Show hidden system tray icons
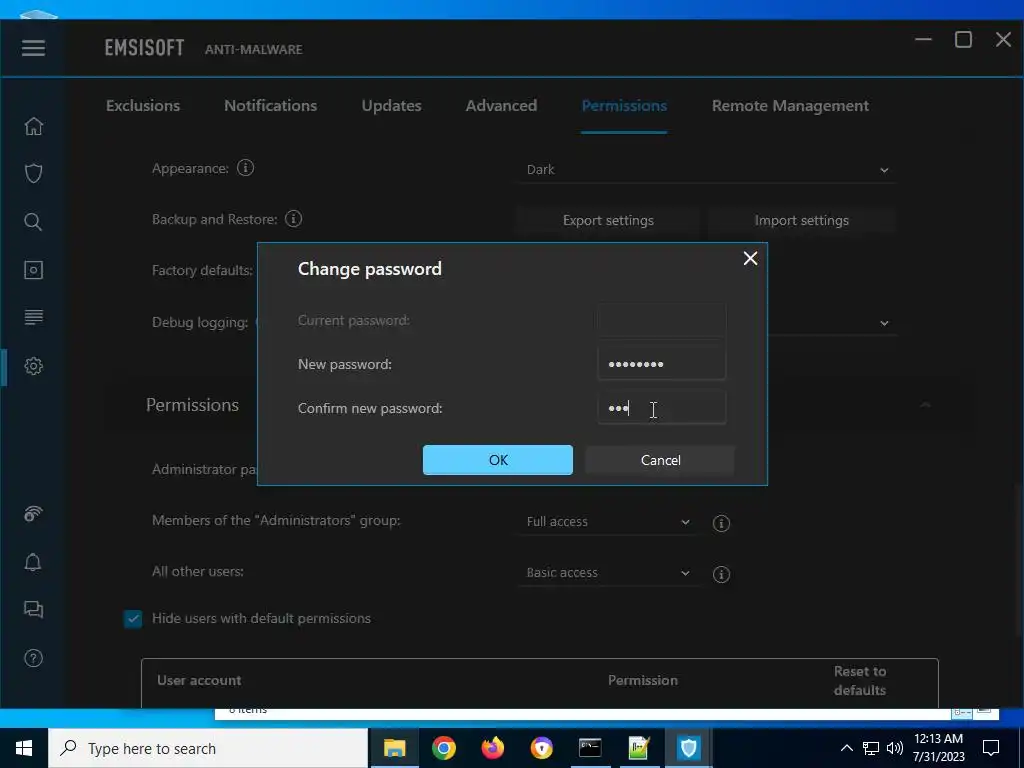Viewport: 1024px width, 768px height. [846, 748]
